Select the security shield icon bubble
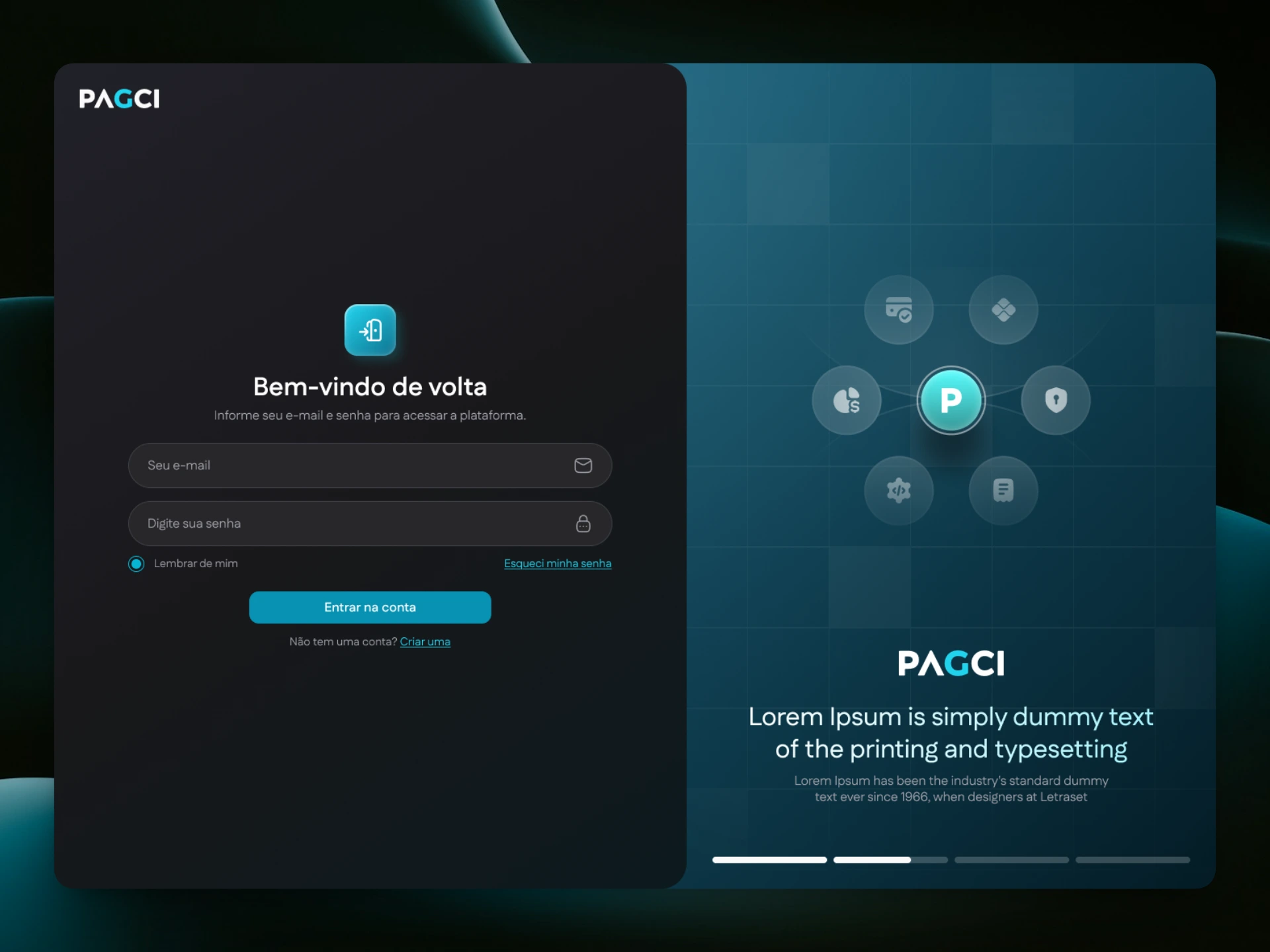 tap(1056, 400)
